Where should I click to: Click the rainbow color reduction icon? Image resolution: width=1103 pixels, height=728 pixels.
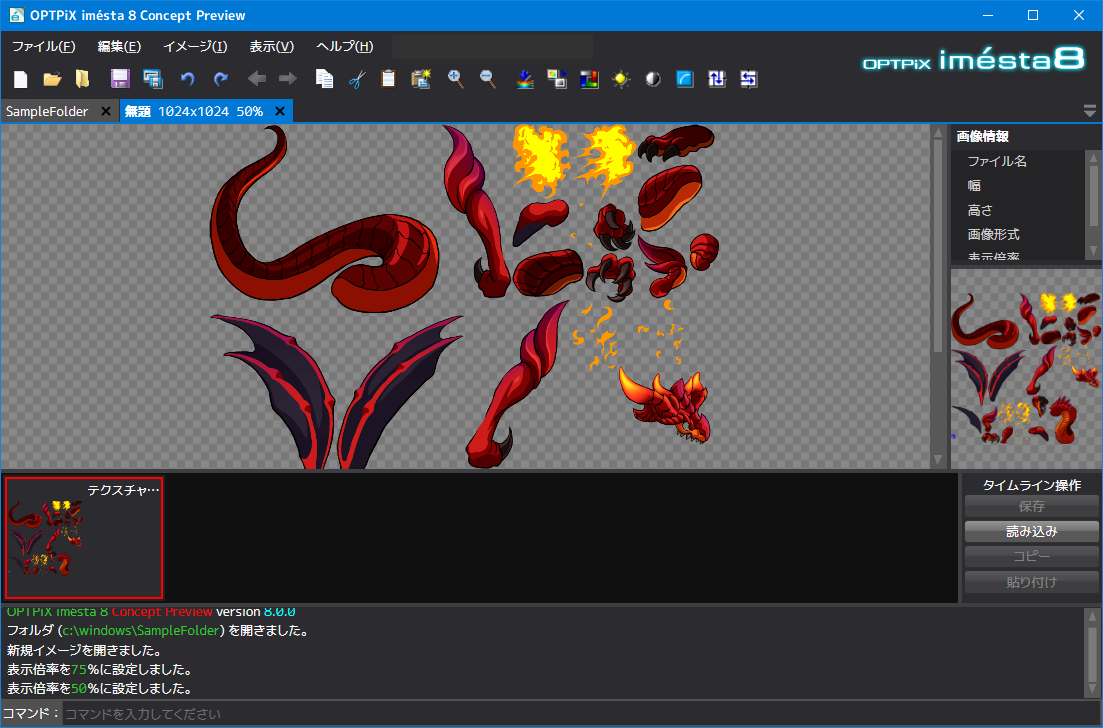pos(525,79)
